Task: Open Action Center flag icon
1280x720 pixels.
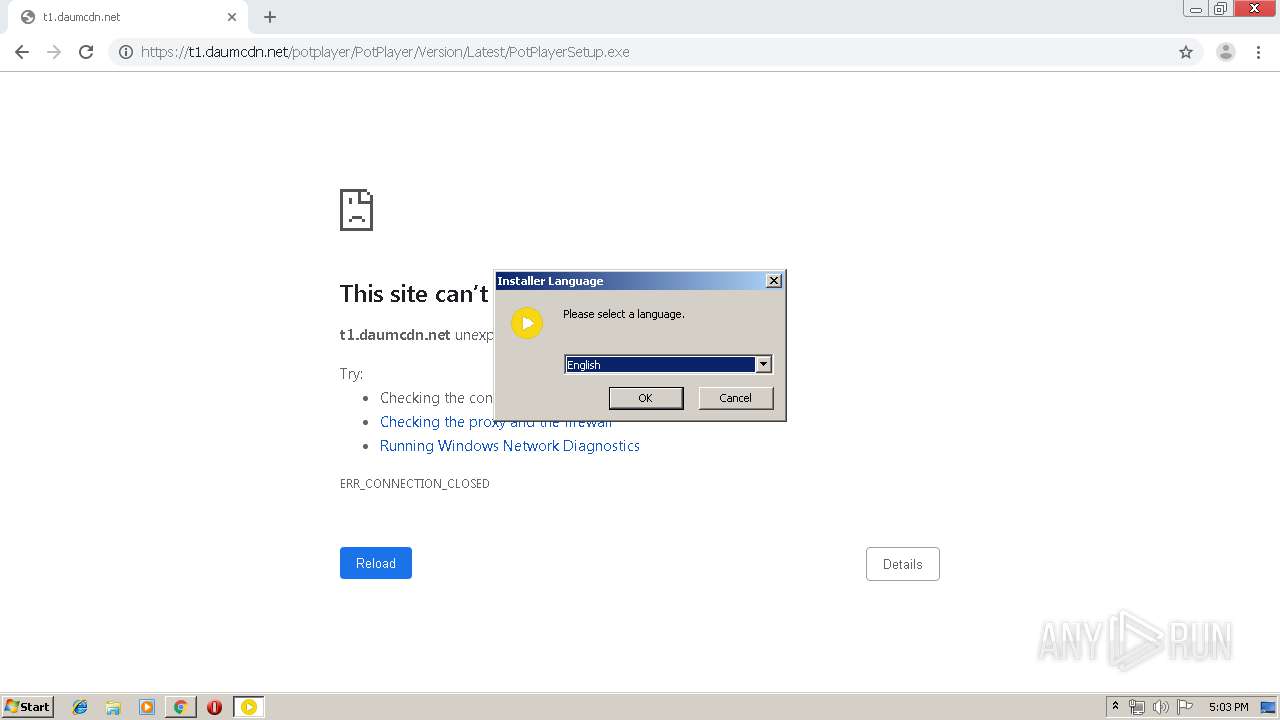Action: pyautogui.click(x=1185, y=707)
